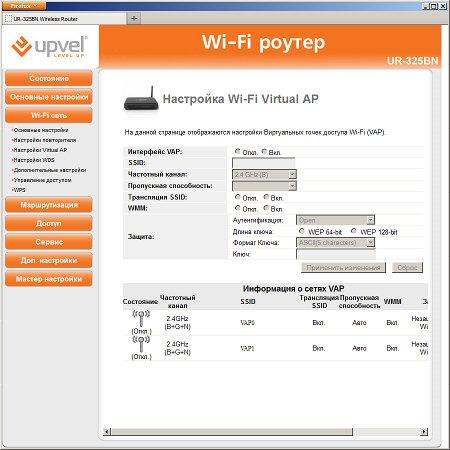
Task: Select WEP 128-bit key length
Action: pyautogui.click(x=354, y=231)
